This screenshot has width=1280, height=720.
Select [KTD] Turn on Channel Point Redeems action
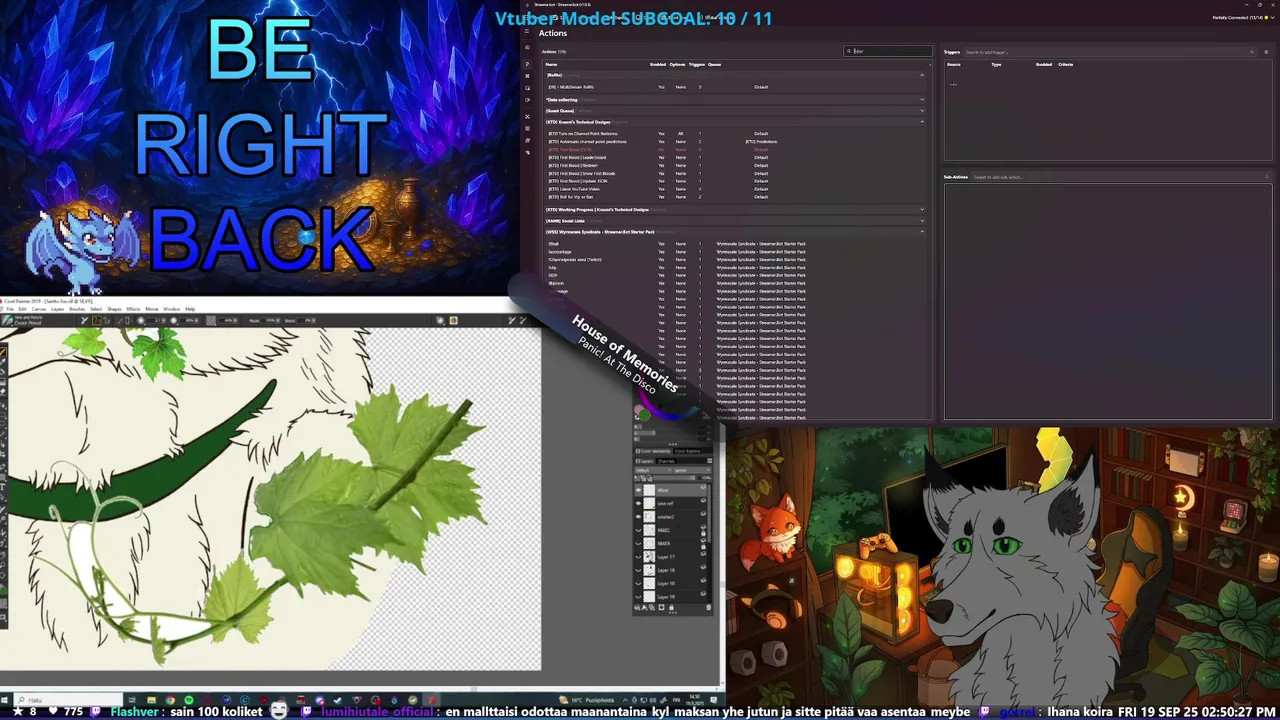click(736, 133)
